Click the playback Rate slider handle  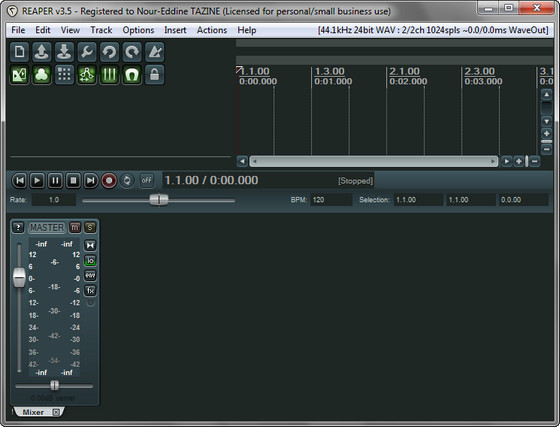pos(159,200)
